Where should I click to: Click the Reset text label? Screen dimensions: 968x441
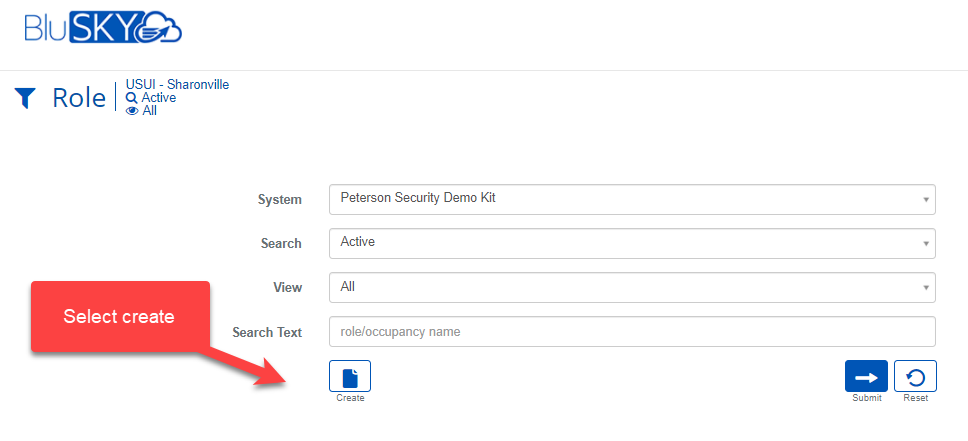click(915, 398)
